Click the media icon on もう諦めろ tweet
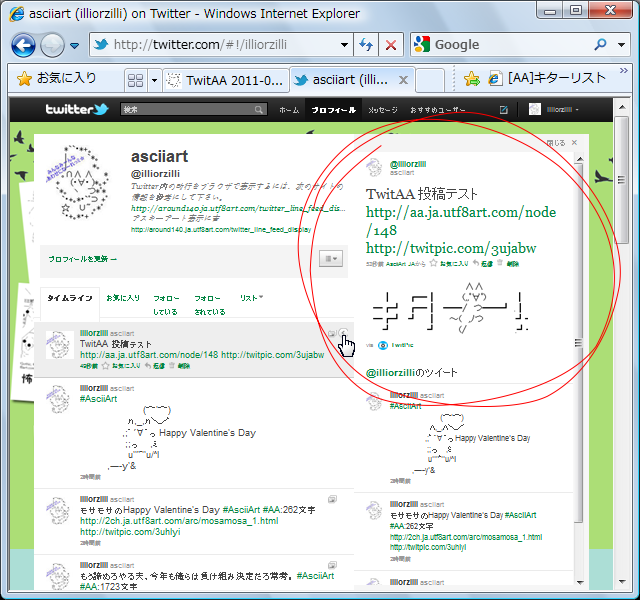Image resolution: width=640 pixels, height=600 pixels. click(x=333, y=565)
